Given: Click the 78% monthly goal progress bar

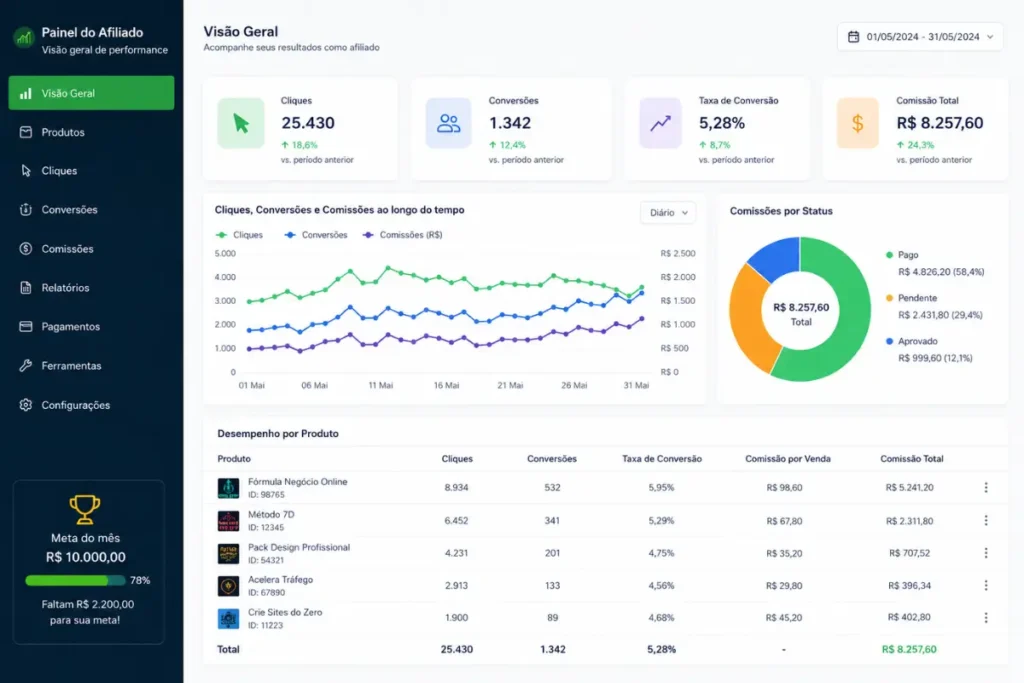Looking at the screenshot, I should tap(75, 580).
